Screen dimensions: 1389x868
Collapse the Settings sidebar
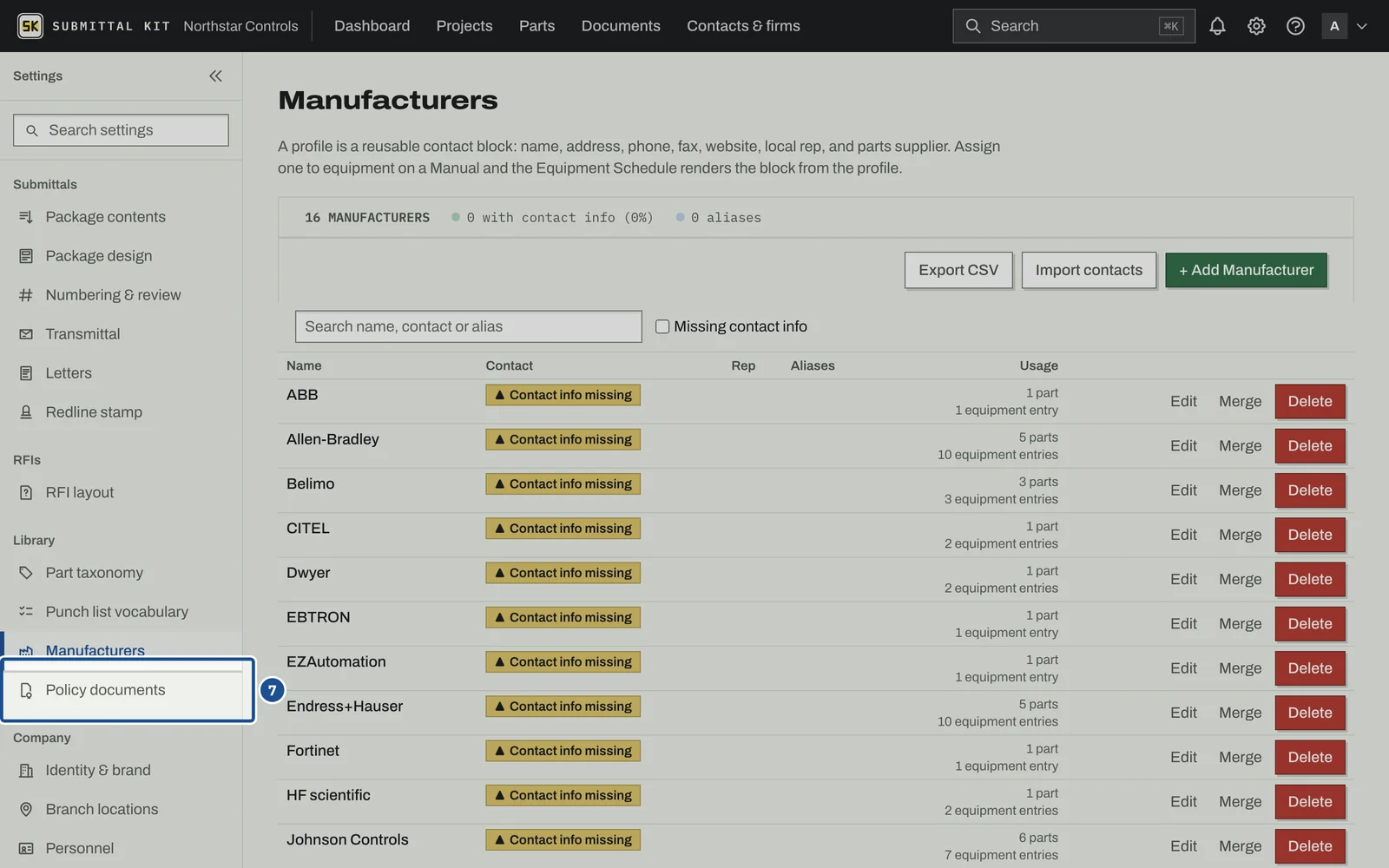[x=215, y=76]
